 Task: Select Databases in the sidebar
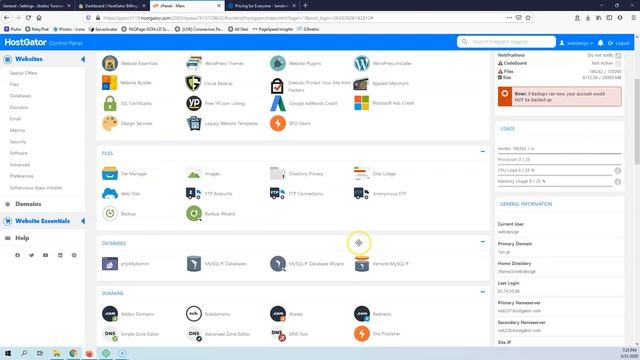tap(20, 96)
